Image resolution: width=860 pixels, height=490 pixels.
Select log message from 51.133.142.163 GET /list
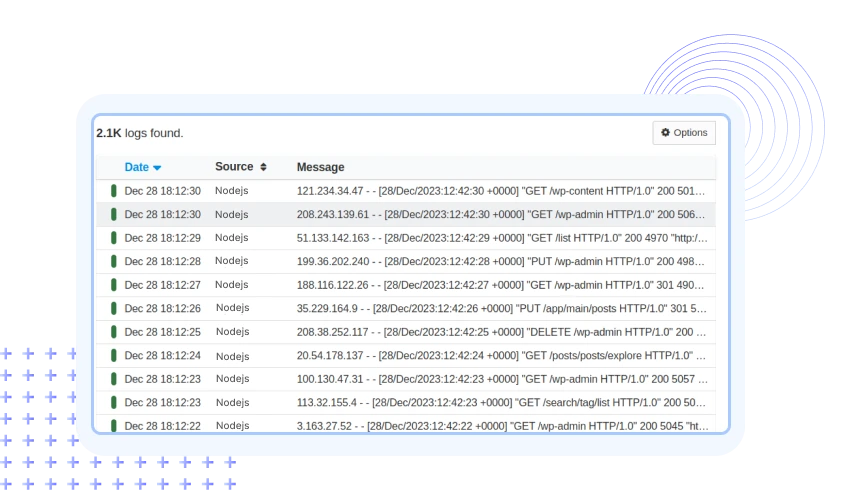502,238
